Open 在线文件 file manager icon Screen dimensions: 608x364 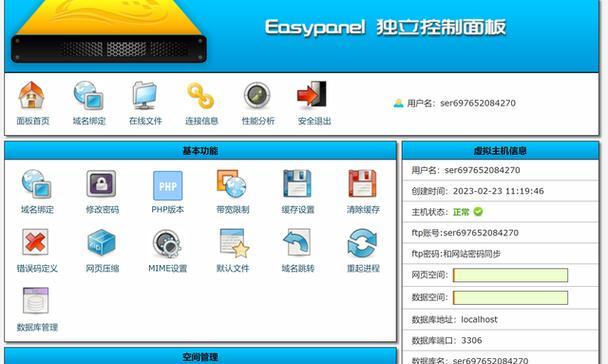pos(145,95)
